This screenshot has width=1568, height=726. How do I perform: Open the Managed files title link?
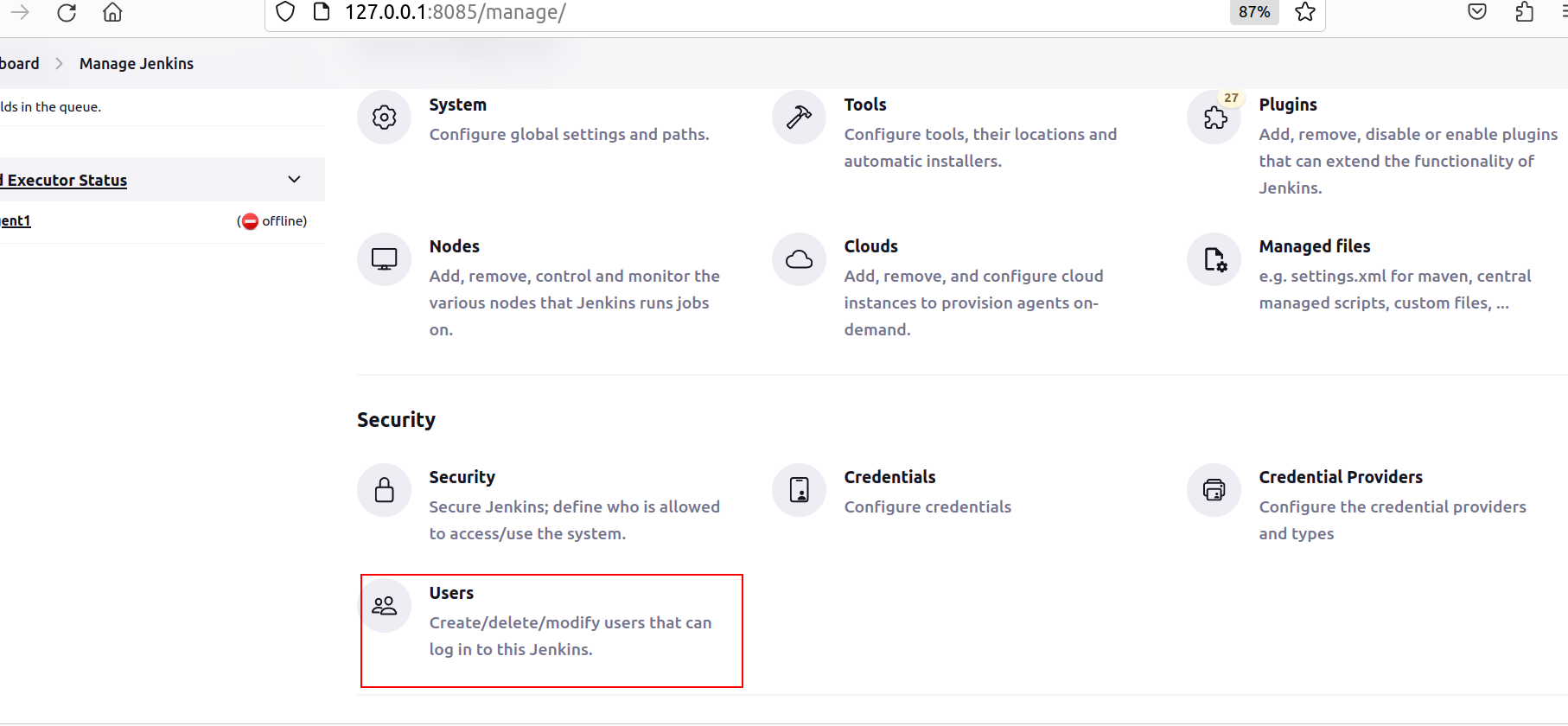1314,246
